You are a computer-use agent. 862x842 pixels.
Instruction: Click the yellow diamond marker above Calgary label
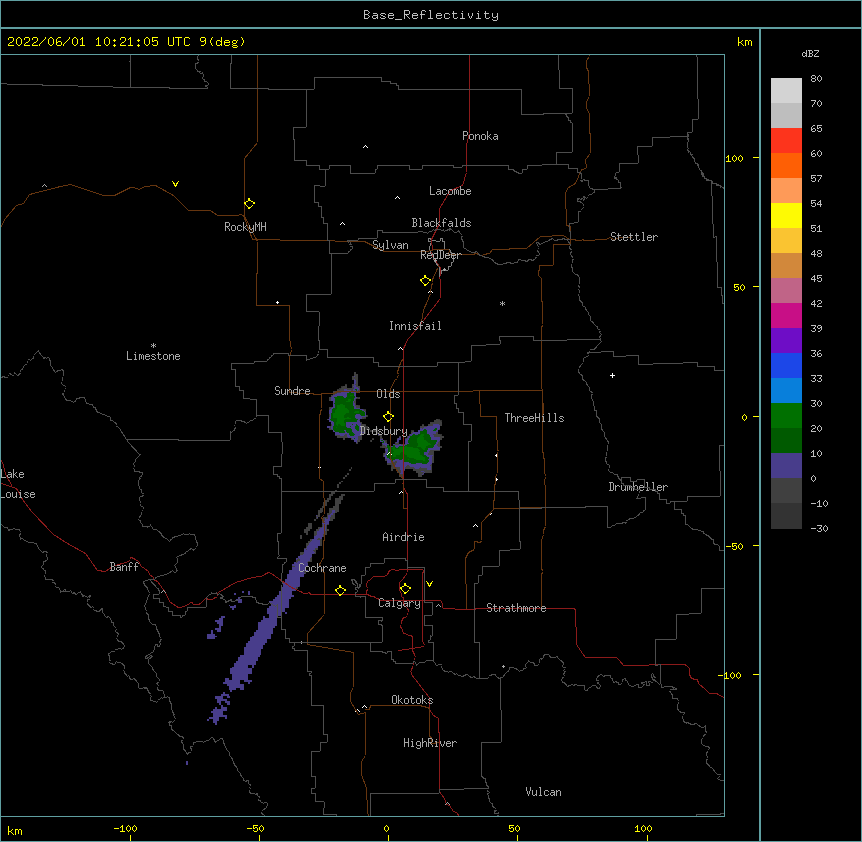(405, 589)
